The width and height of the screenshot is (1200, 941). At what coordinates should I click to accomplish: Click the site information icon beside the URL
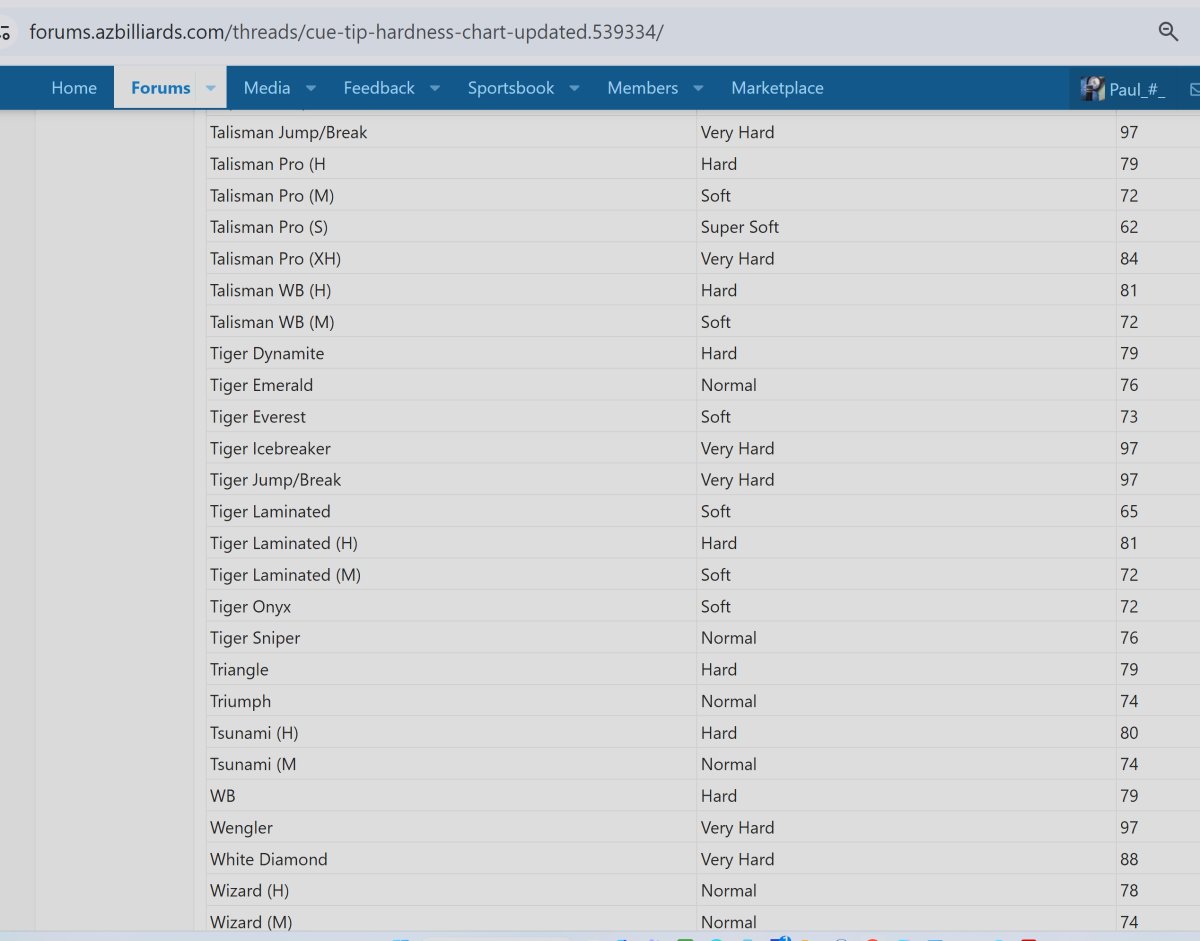click(5, 33)
